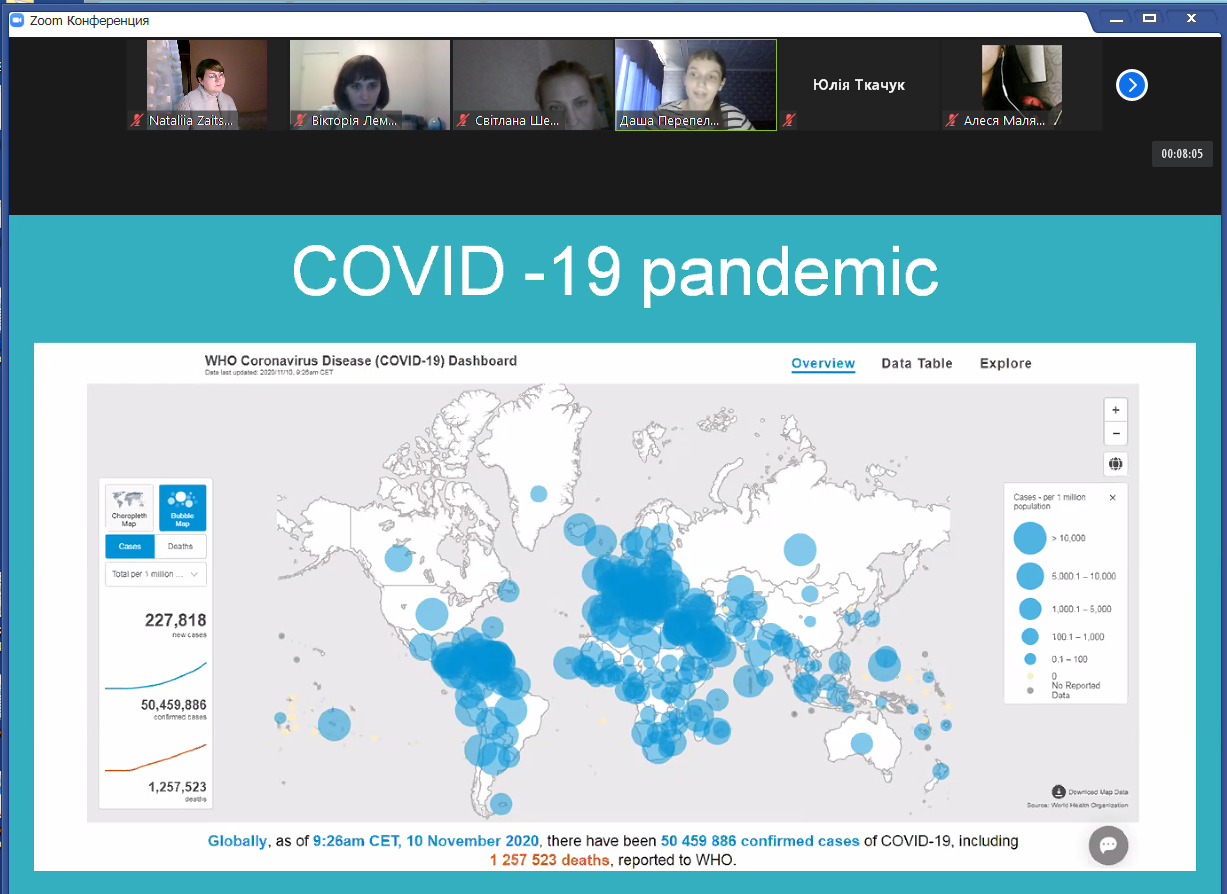
Task: Click muted mic icon on Алеся Маля tile
Action: coord(952,121)
